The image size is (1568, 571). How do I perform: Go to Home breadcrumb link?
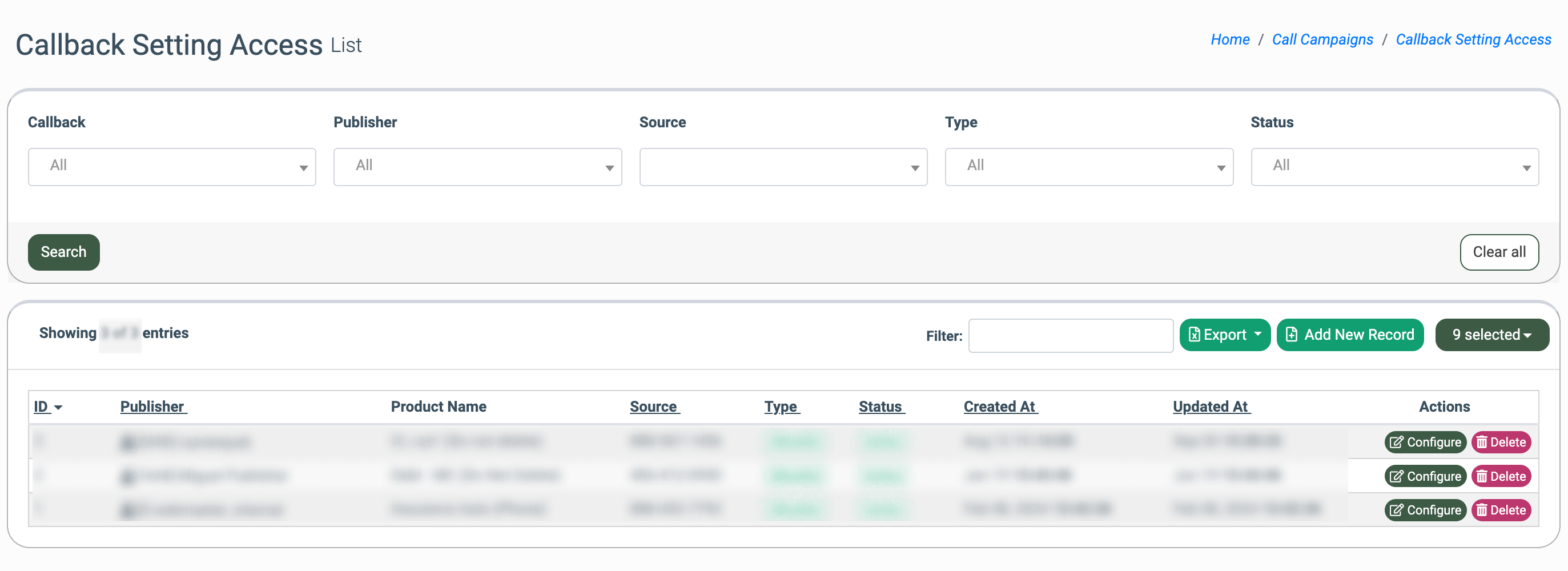[1229, 39]
